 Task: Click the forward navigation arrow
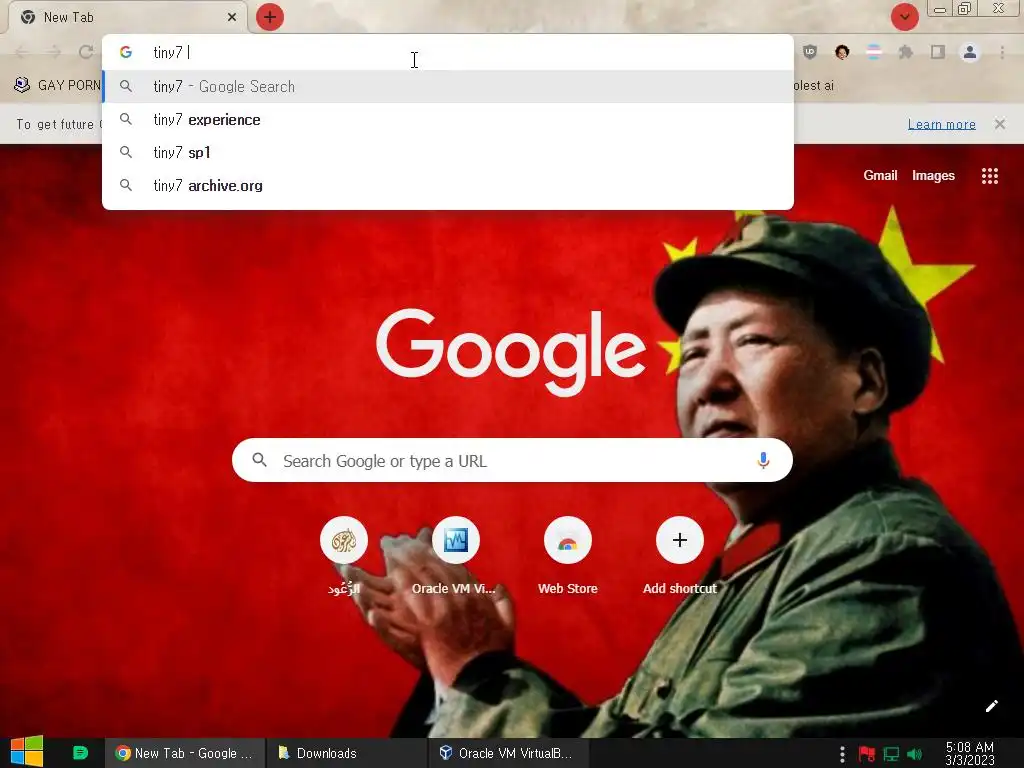click(54, 52)
